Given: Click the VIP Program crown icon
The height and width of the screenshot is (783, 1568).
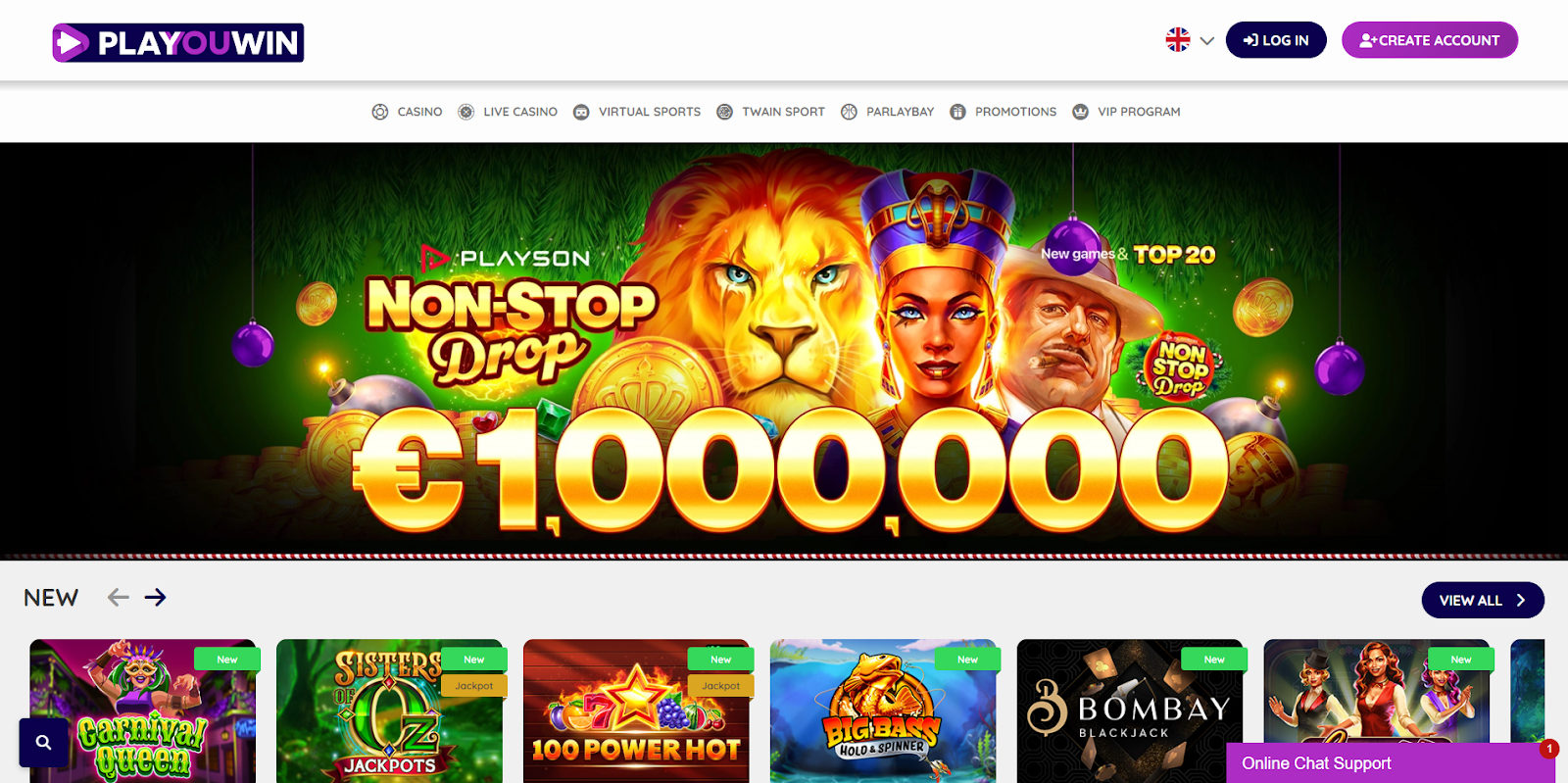Looking at the screenshot, I should (x=1080, y=112).
